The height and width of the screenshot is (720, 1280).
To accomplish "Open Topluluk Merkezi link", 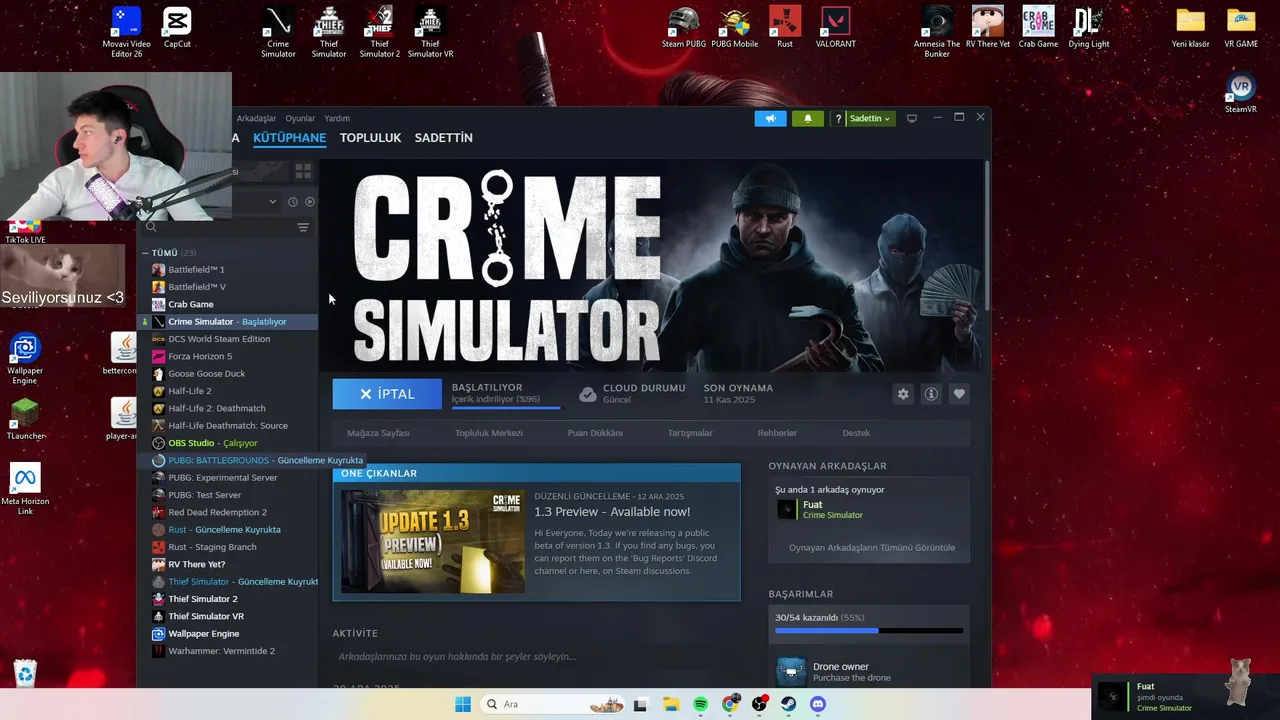I will point(489,433).
